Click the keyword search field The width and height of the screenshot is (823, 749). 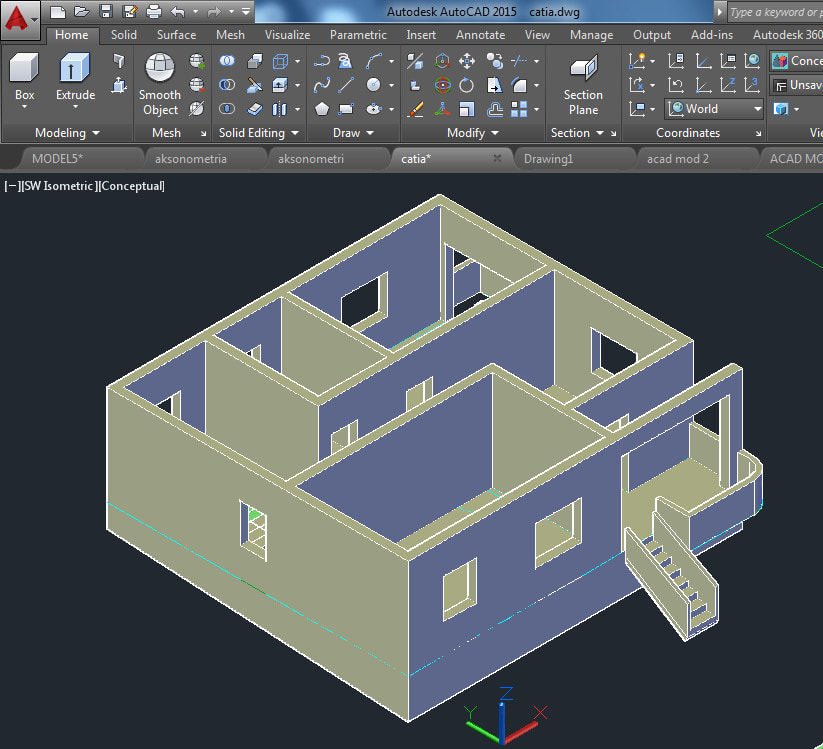tap(775, 12)
